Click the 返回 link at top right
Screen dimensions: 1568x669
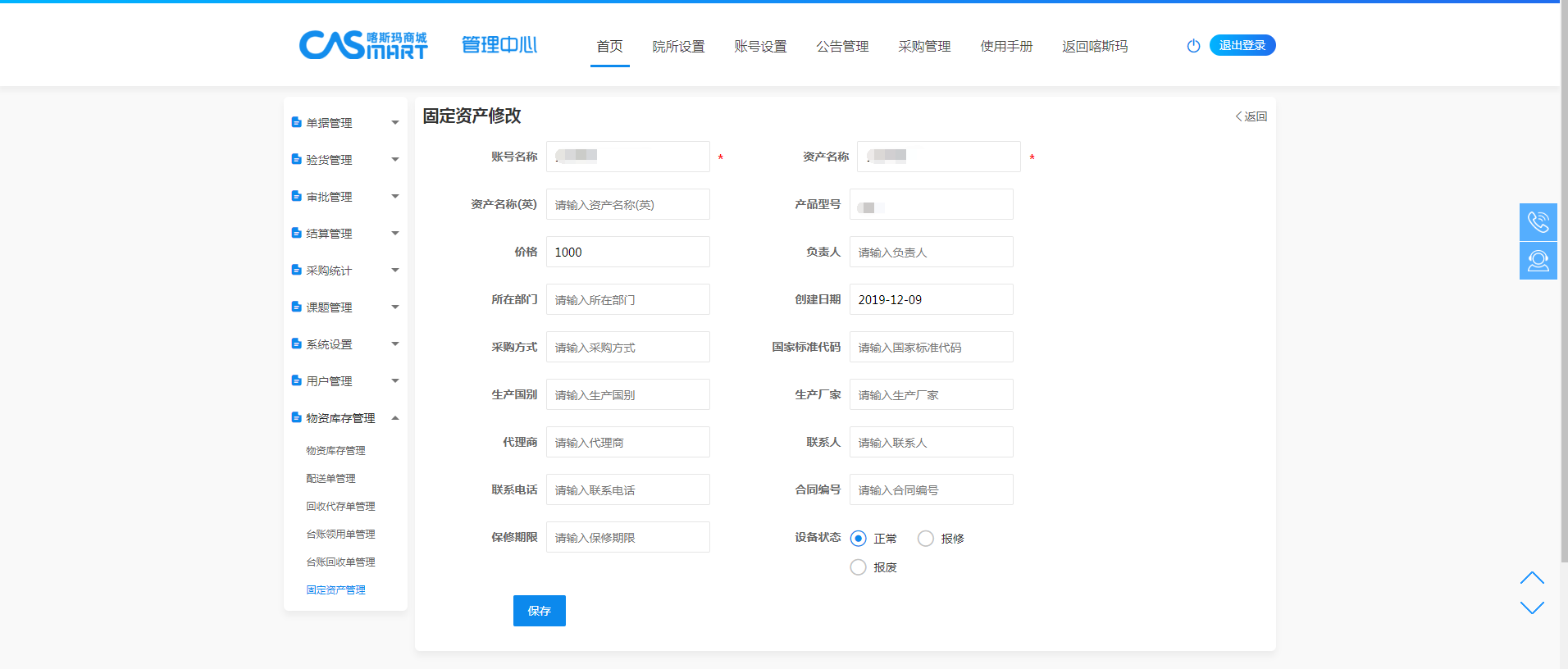pyautogui.click(x=1251, y=116)
